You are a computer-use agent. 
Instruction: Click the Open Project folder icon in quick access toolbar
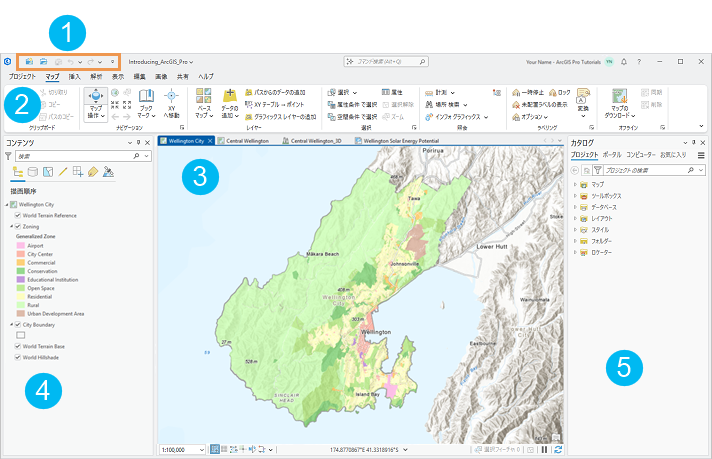[43, 61]
